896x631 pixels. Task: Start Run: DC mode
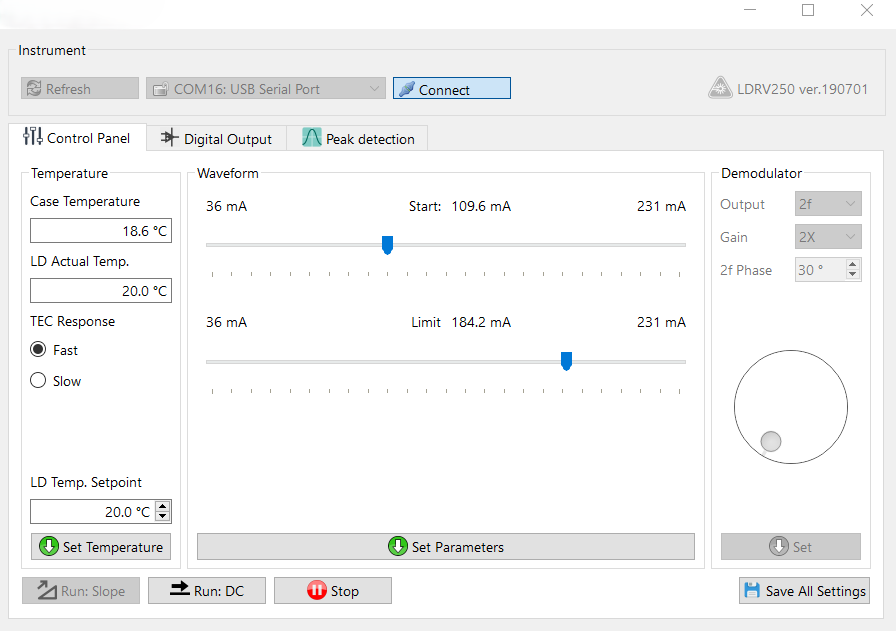pos(208,591)
